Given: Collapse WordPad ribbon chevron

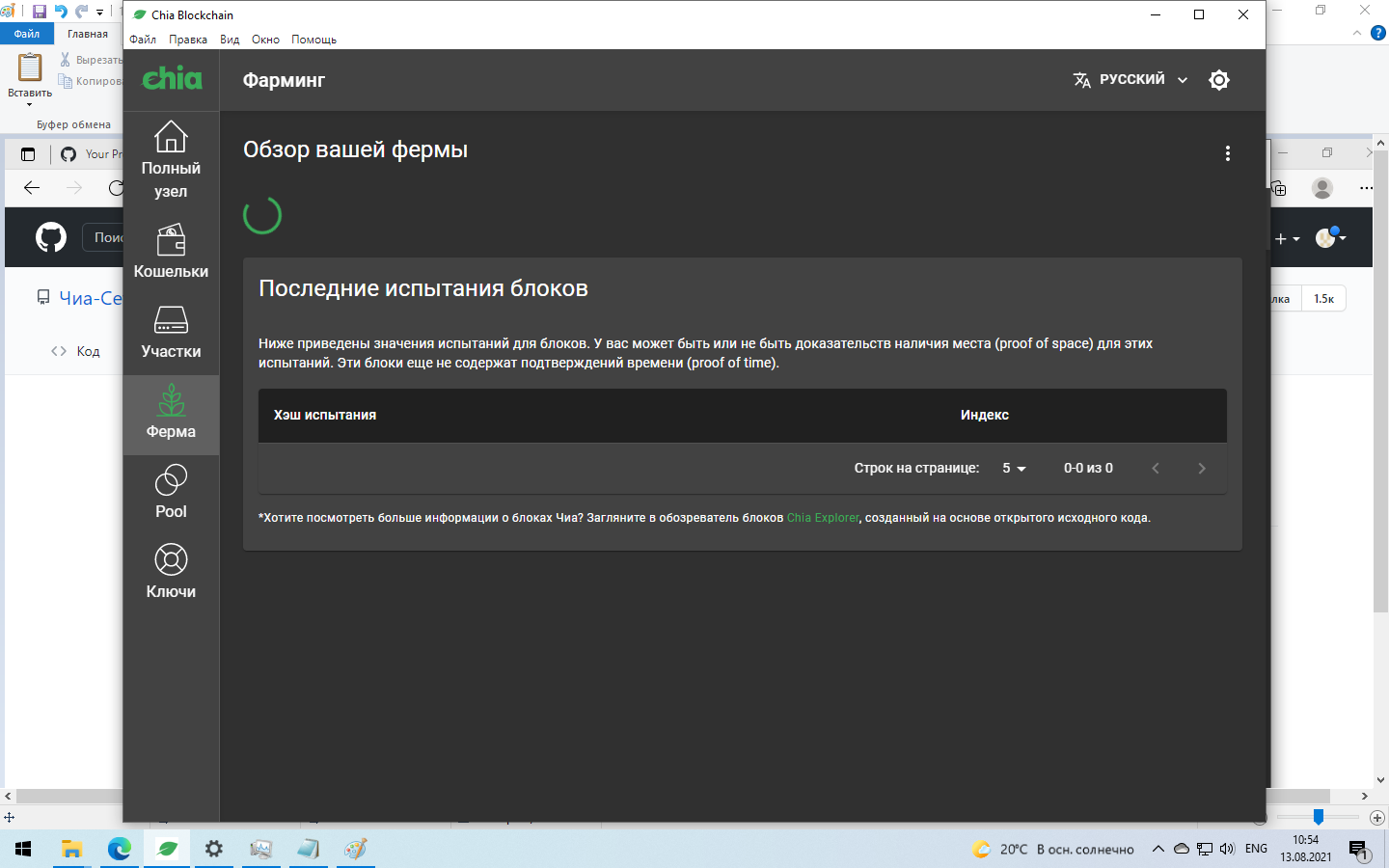Looking at the screenshot, I should pyautogui.click(x=1357, y=33).
